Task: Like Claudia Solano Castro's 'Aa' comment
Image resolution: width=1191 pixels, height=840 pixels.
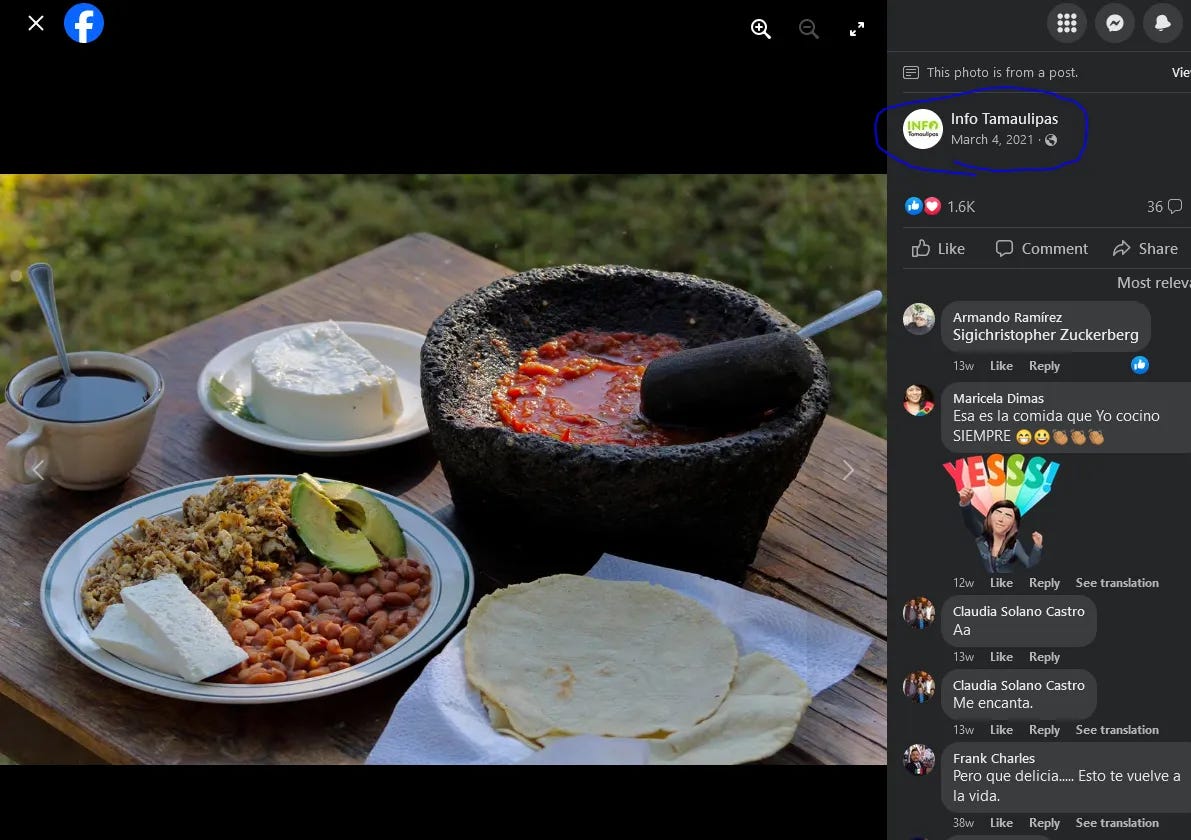Action: coord(1001,657)
